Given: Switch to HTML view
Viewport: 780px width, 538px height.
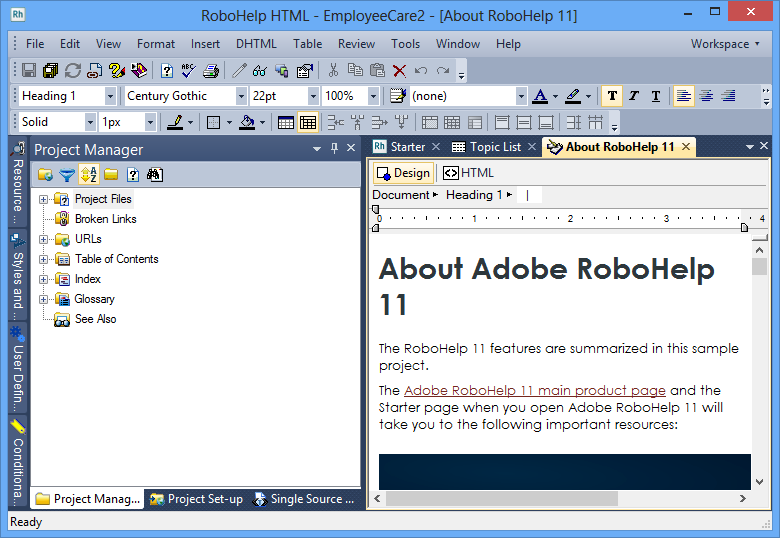Looking at the screenshot, I should click(469, 173).
